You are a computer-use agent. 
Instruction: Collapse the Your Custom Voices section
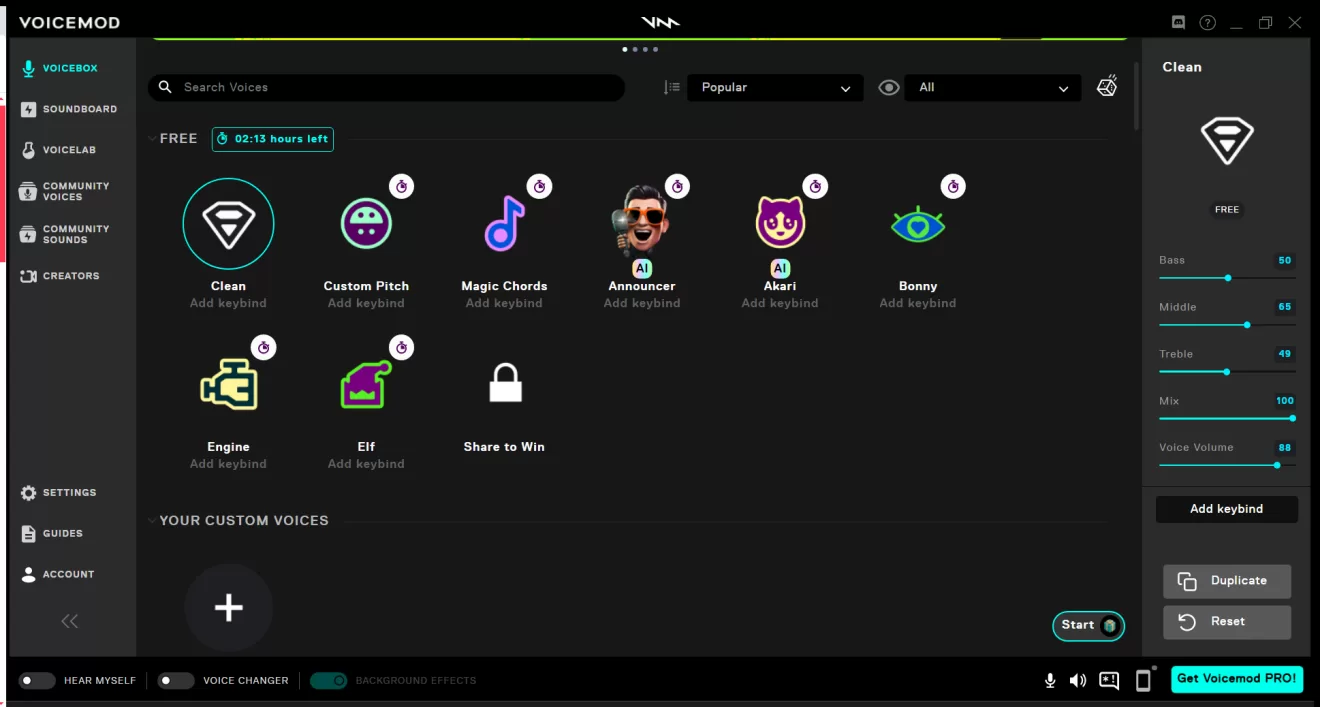point(152,521)
